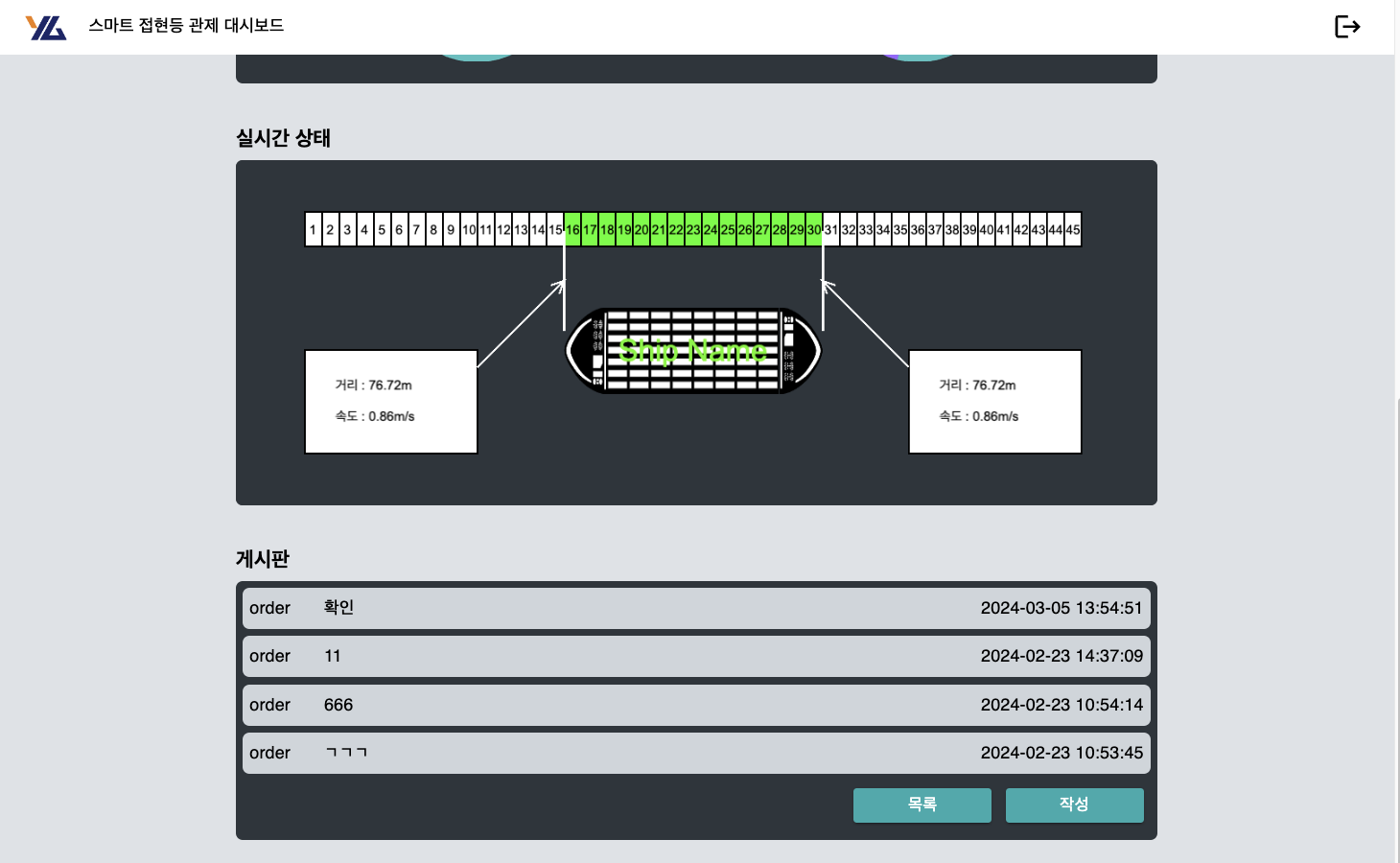Select green berth segment 16

(572, 230)
